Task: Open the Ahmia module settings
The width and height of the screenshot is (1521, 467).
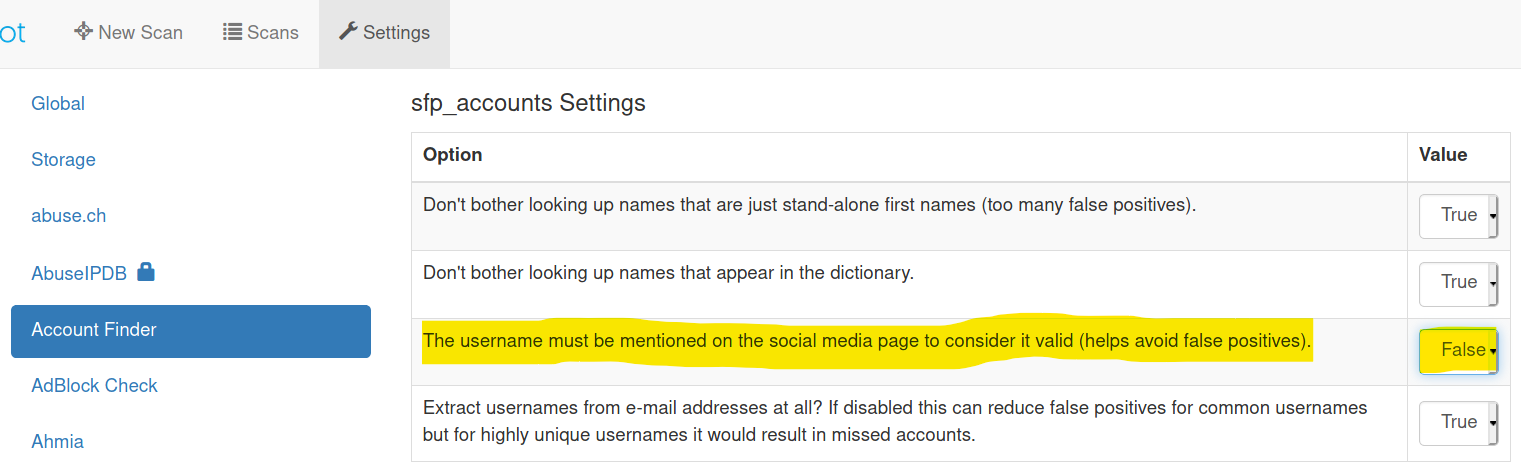Action: pos(57,442)
